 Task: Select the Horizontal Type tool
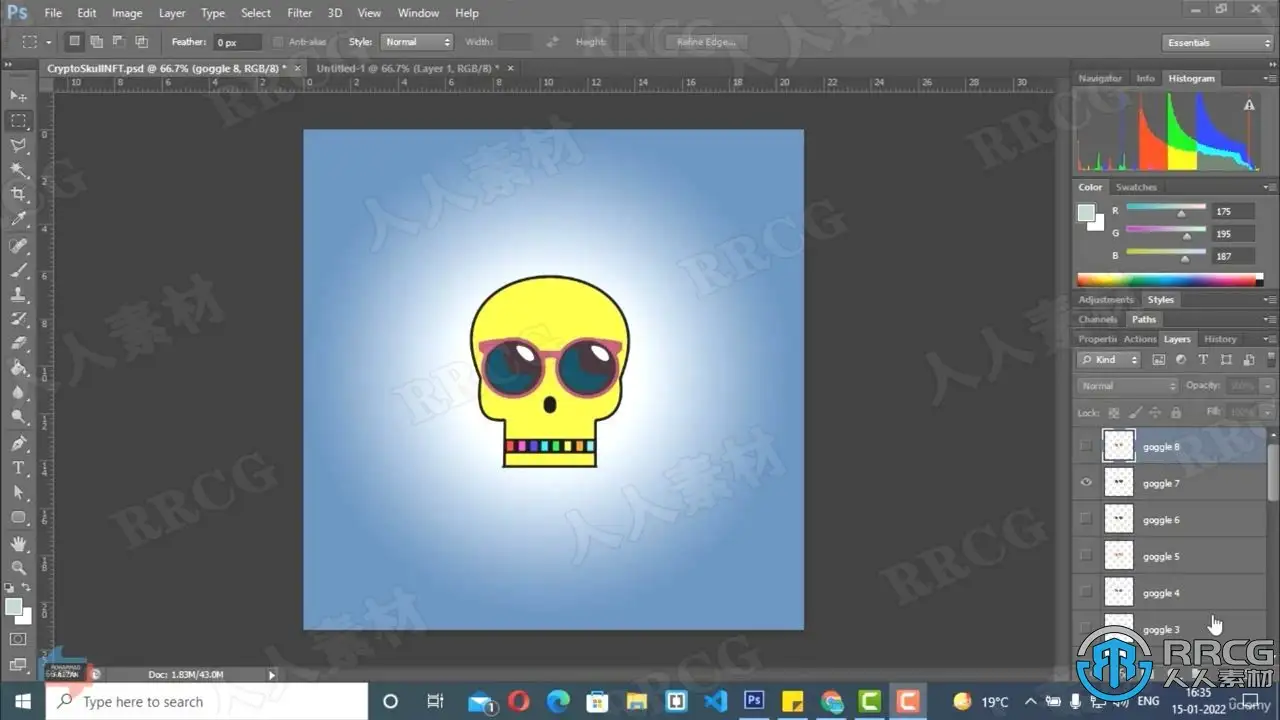point(18,467)
